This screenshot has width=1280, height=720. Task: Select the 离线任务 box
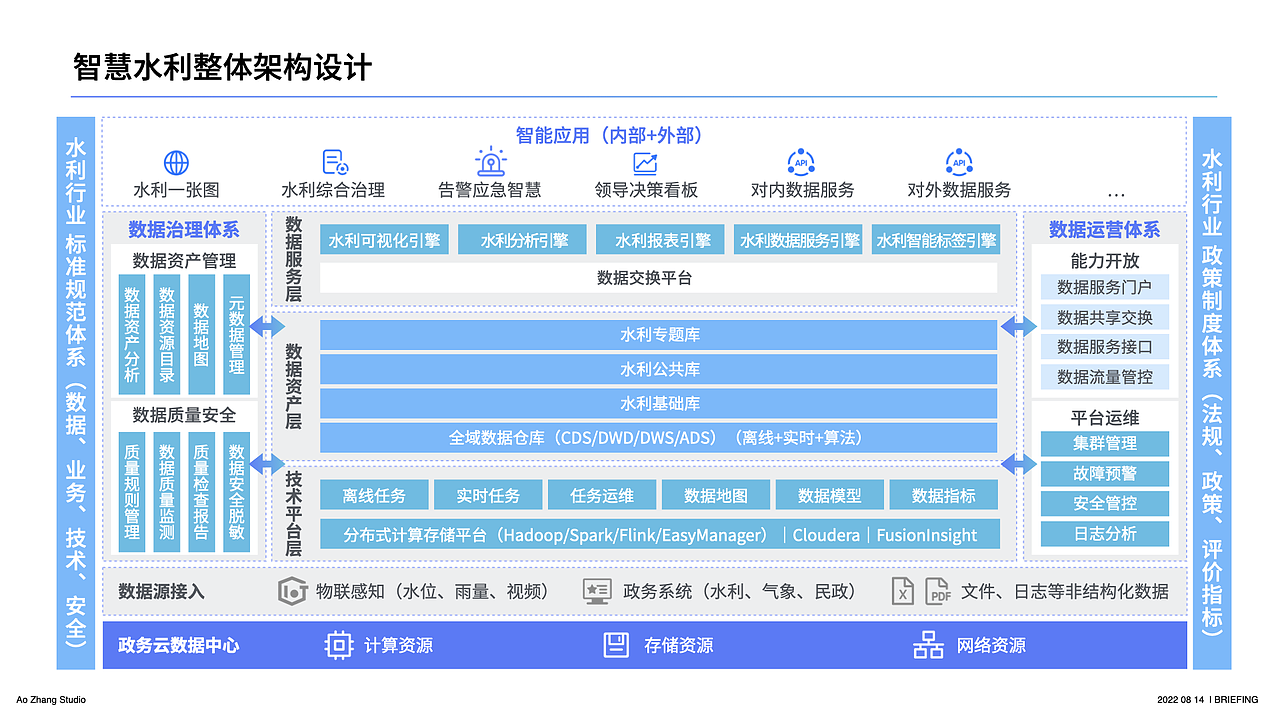coord(374,495)
